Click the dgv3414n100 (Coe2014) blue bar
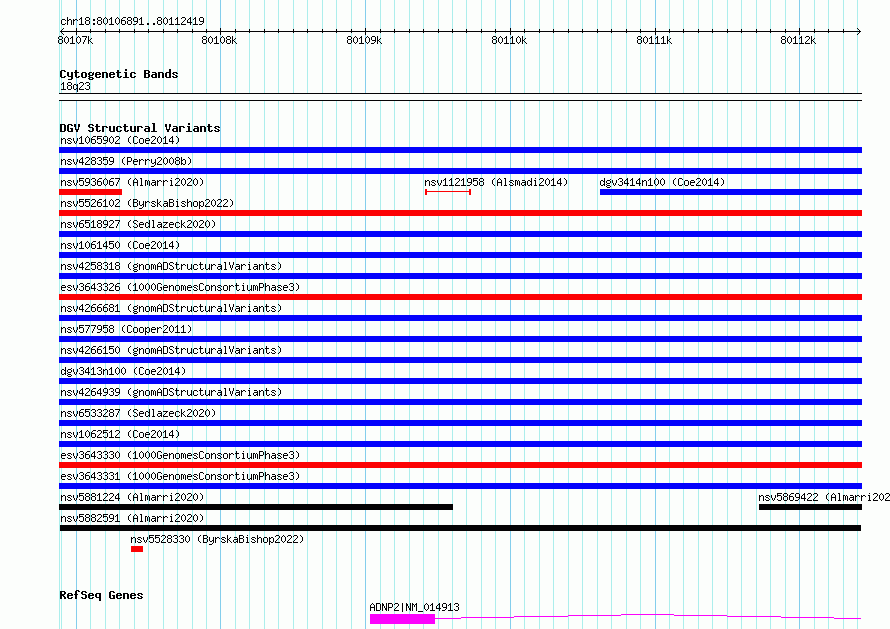The image size is (890, 629). point(731,192)
